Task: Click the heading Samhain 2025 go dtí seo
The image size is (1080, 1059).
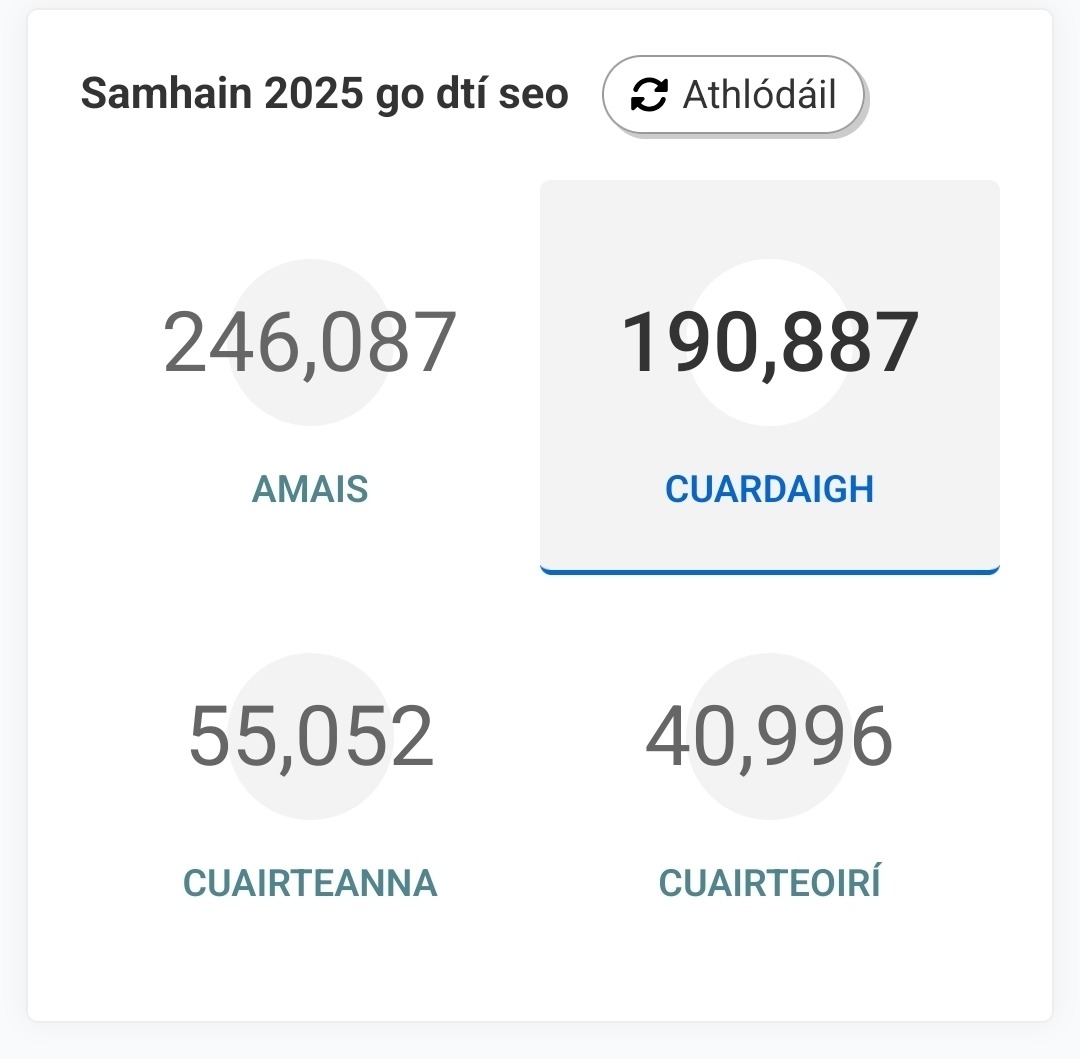Action: coord(324,95)
